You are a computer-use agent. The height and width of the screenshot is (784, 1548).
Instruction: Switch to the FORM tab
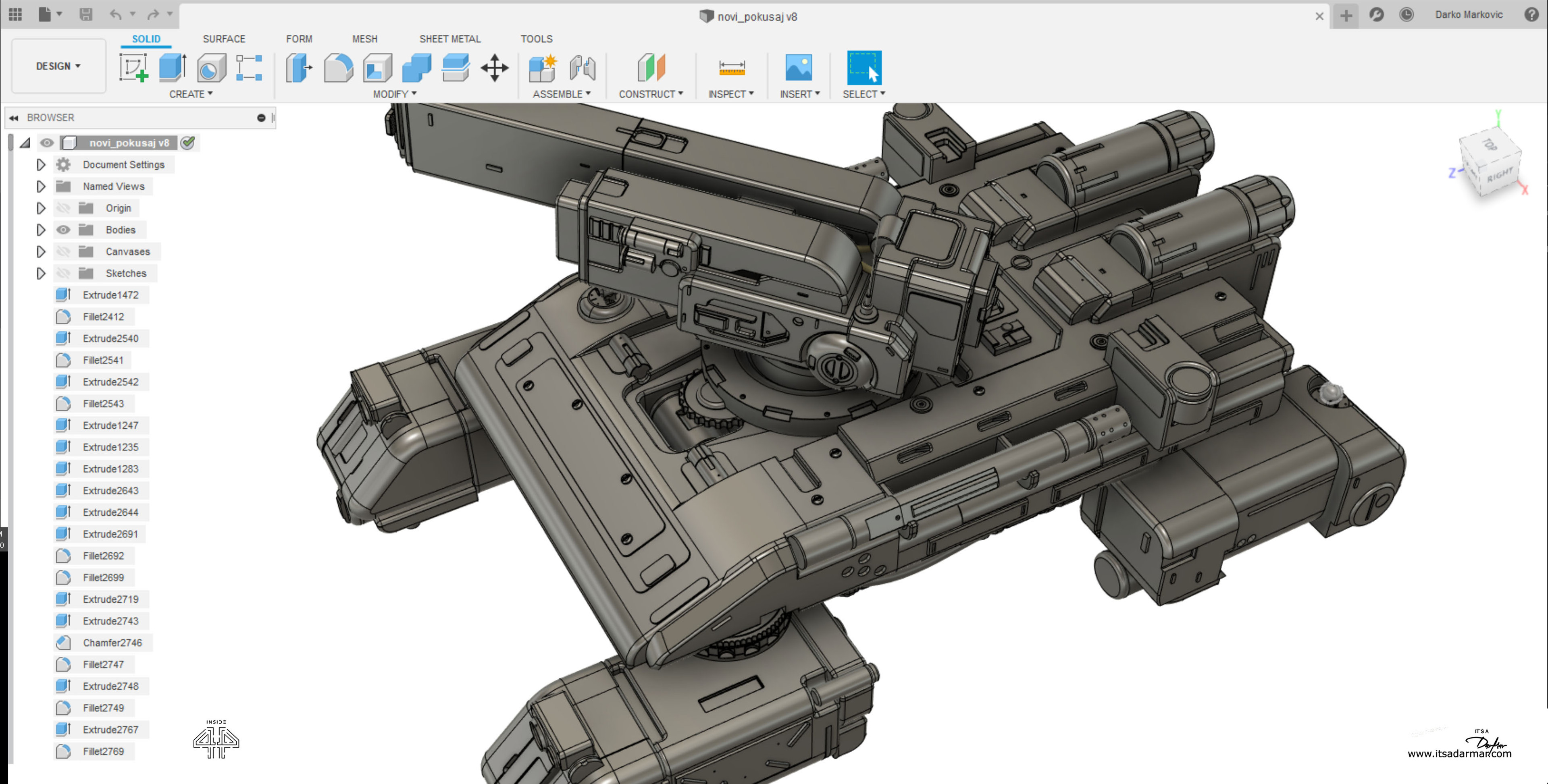299,39
